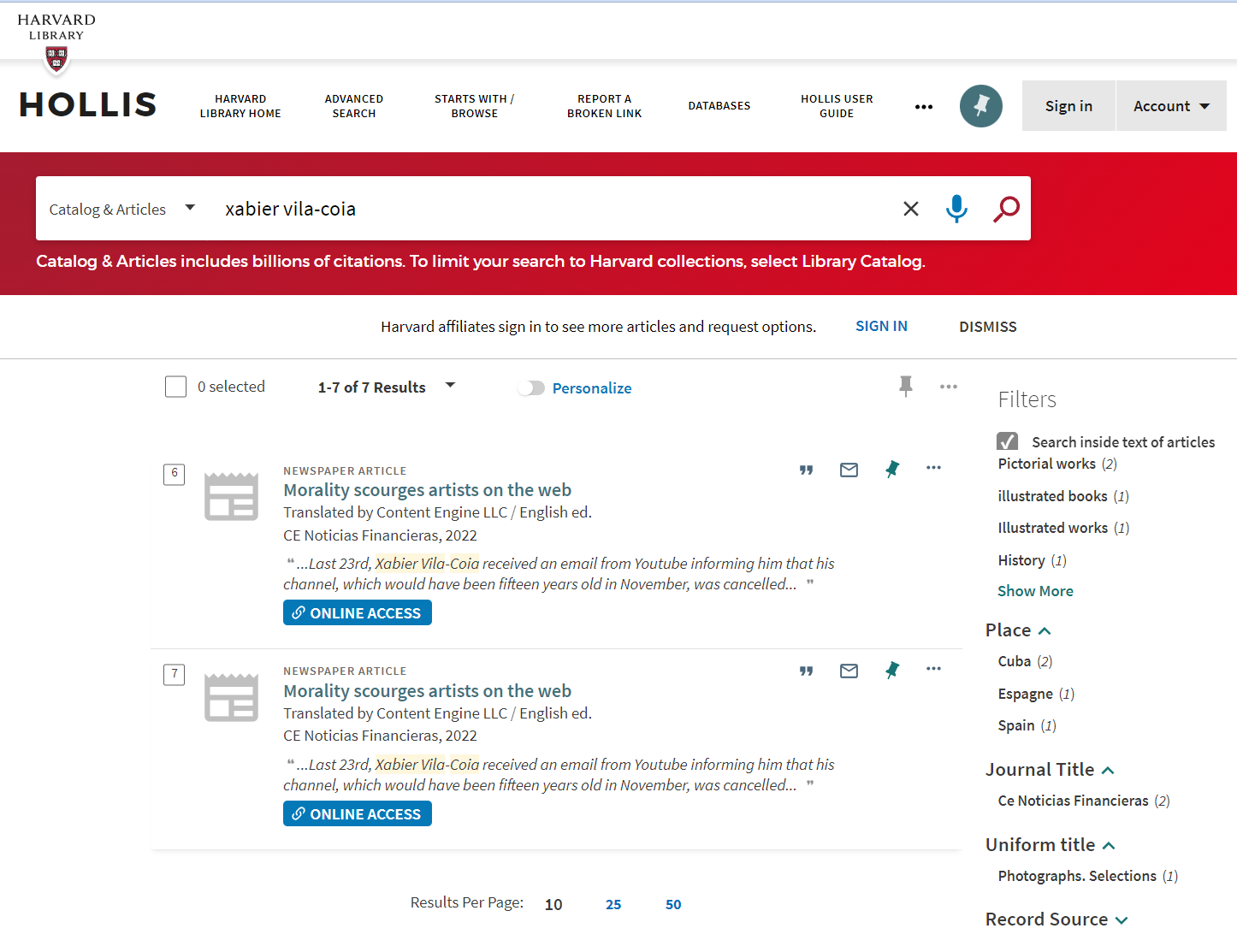The width and height of the screenshot is (1237, 952).
Task: Open Catalog & Articles scope dropdown
Action: 121,209
